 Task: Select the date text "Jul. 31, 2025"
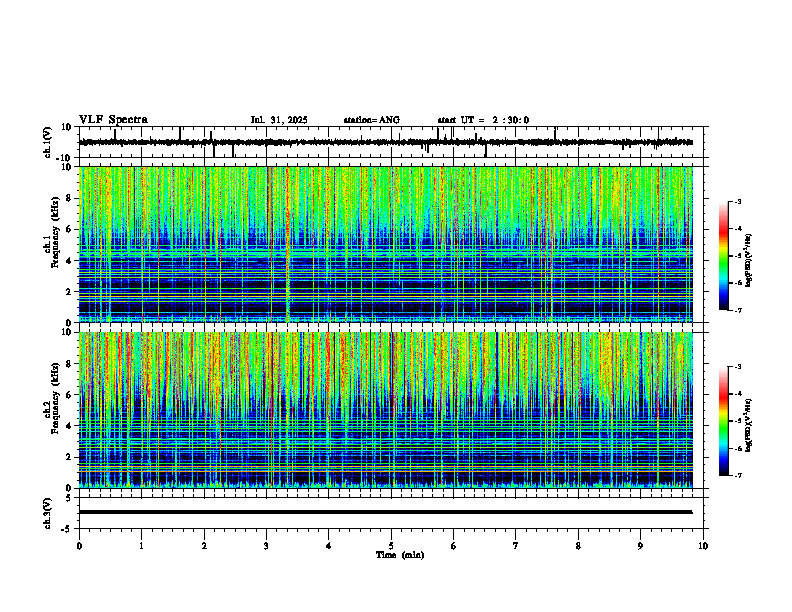coord(279,120)
